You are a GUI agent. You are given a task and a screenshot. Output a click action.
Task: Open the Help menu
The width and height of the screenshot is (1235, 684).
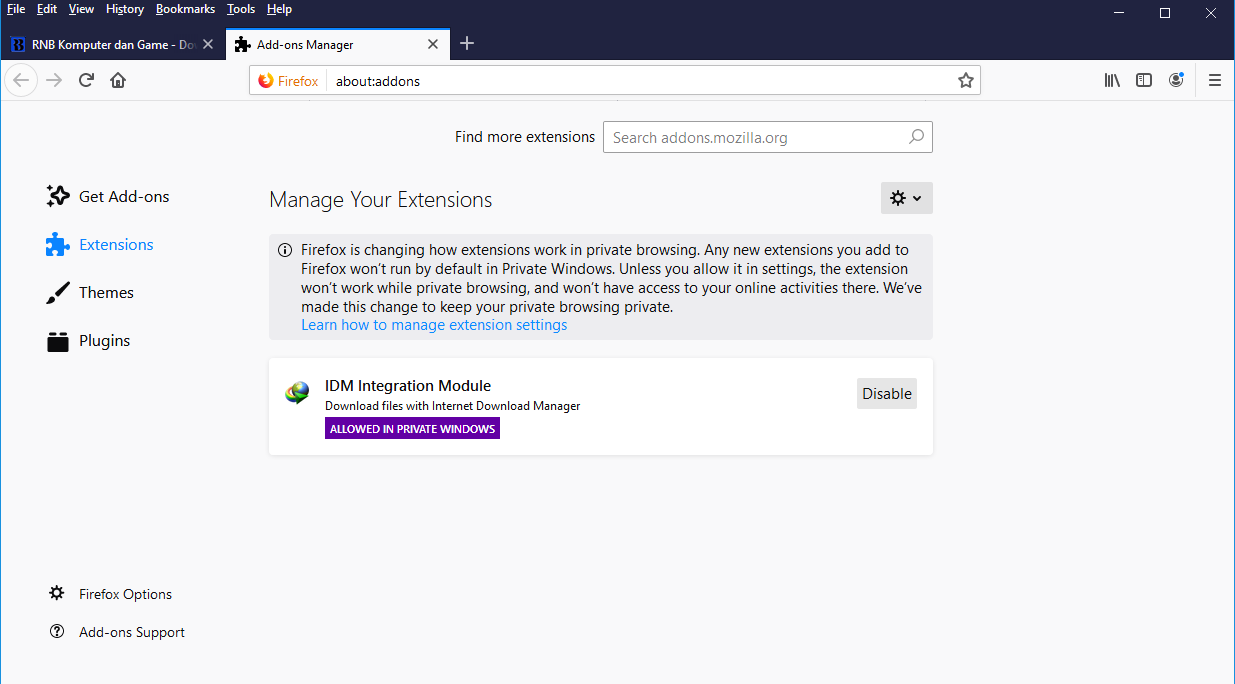pos(279,9)
